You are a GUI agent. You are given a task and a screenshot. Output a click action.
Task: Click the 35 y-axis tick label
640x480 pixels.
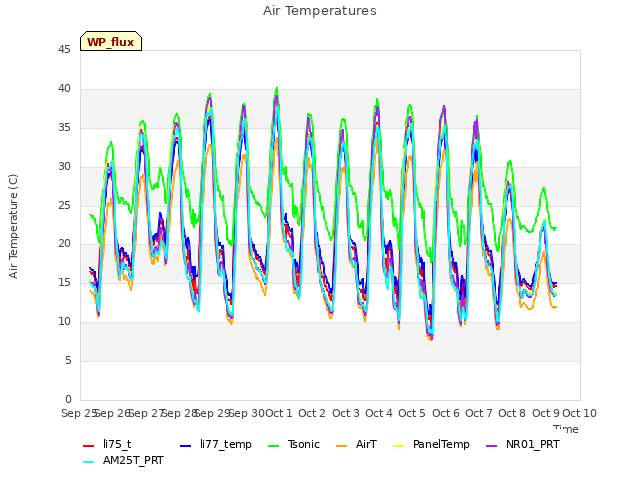click(64, 127)
